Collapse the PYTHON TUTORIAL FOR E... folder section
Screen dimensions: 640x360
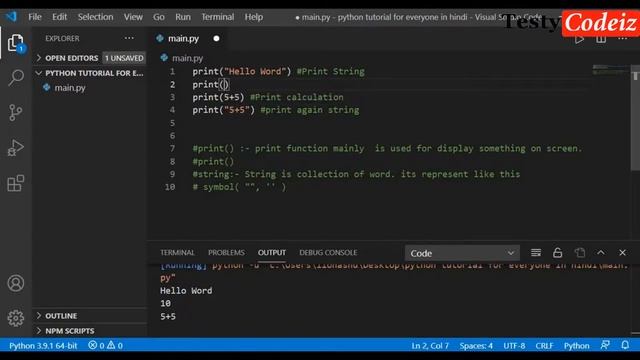pyautogui.click(x=90, y=73)
